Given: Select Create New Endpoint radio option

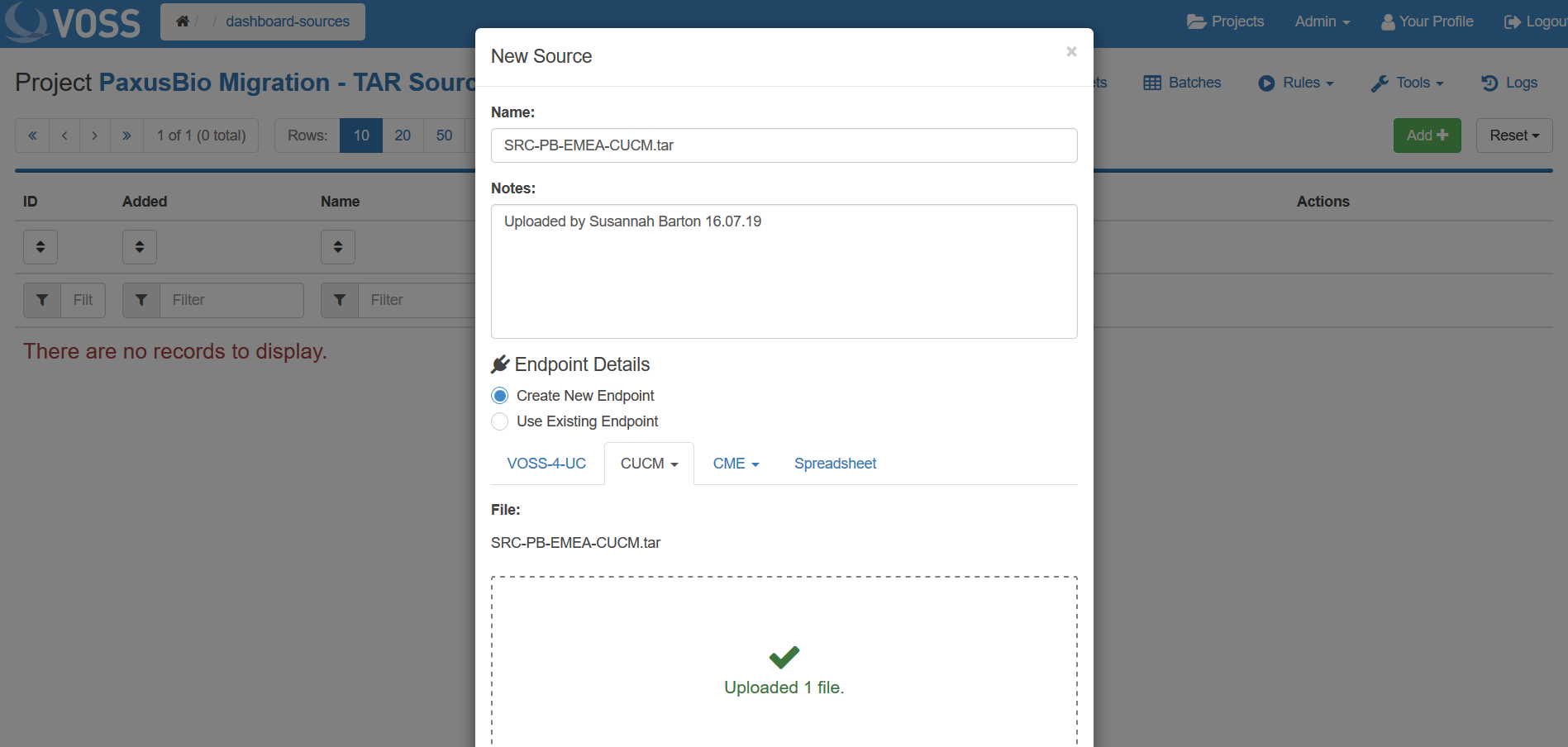Looking at the screenshot, I should [x=500, y=396].
